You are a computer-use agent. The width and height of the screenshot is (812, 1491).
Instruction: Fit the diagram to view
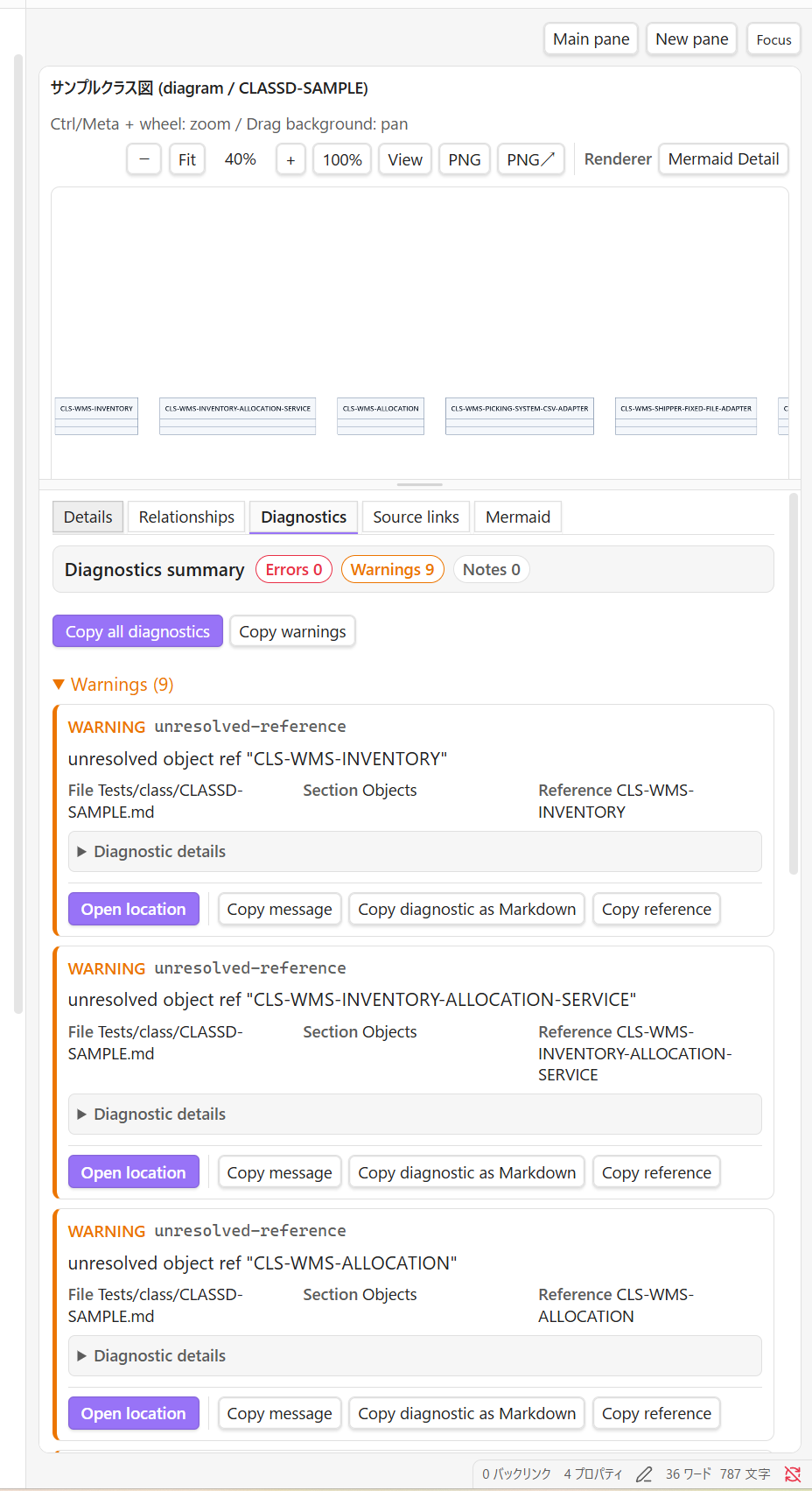(187, 159)
